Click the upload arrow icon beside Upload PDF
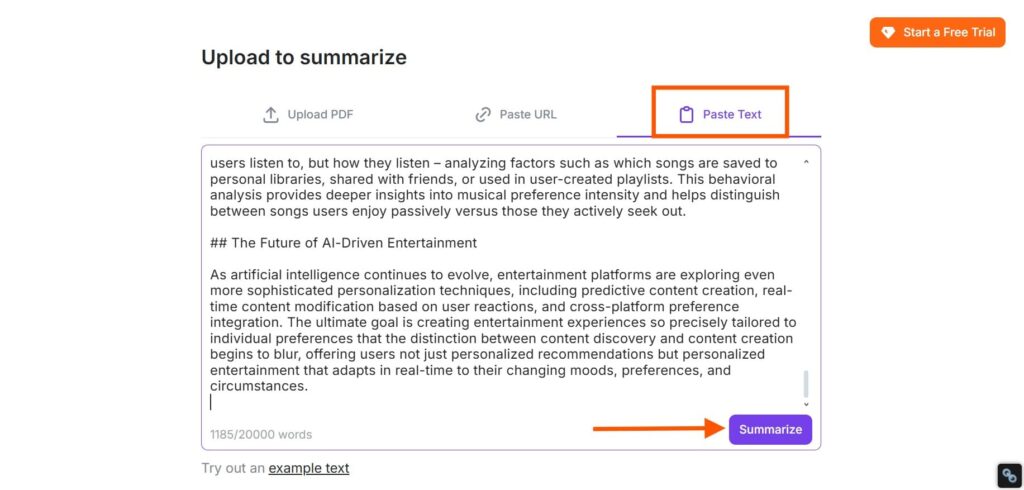Viewport: 1024px width, 490px height. (x=270, y=115)
